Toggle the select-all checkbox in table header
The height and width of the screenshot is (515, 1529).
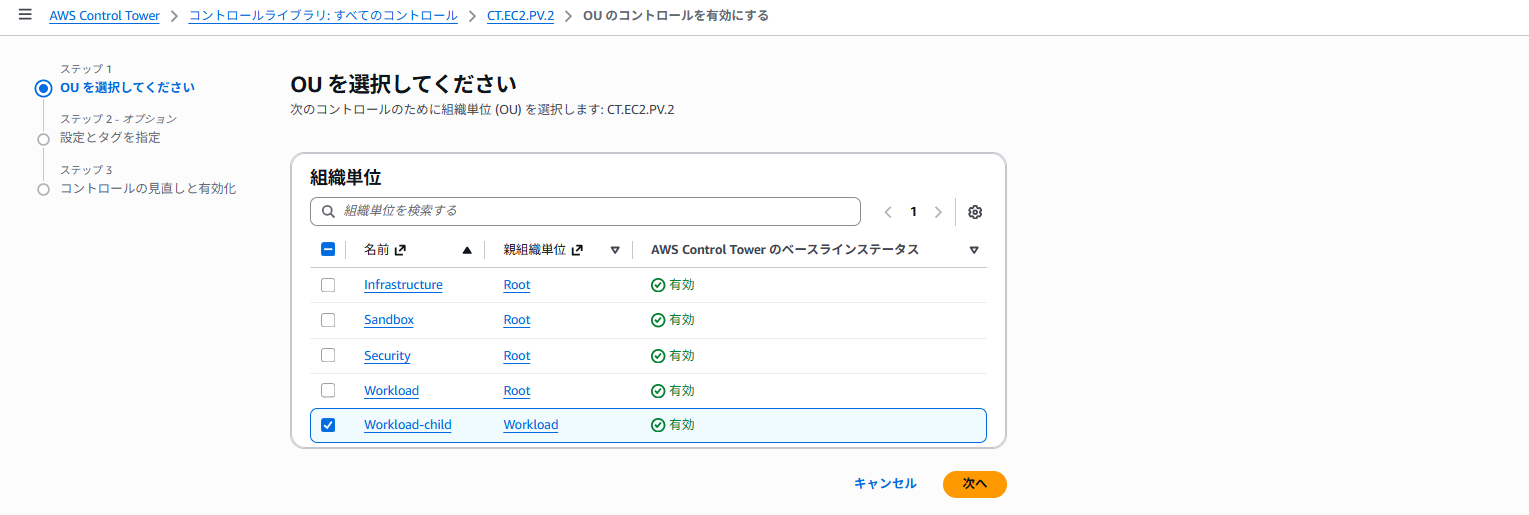[328, 250]
